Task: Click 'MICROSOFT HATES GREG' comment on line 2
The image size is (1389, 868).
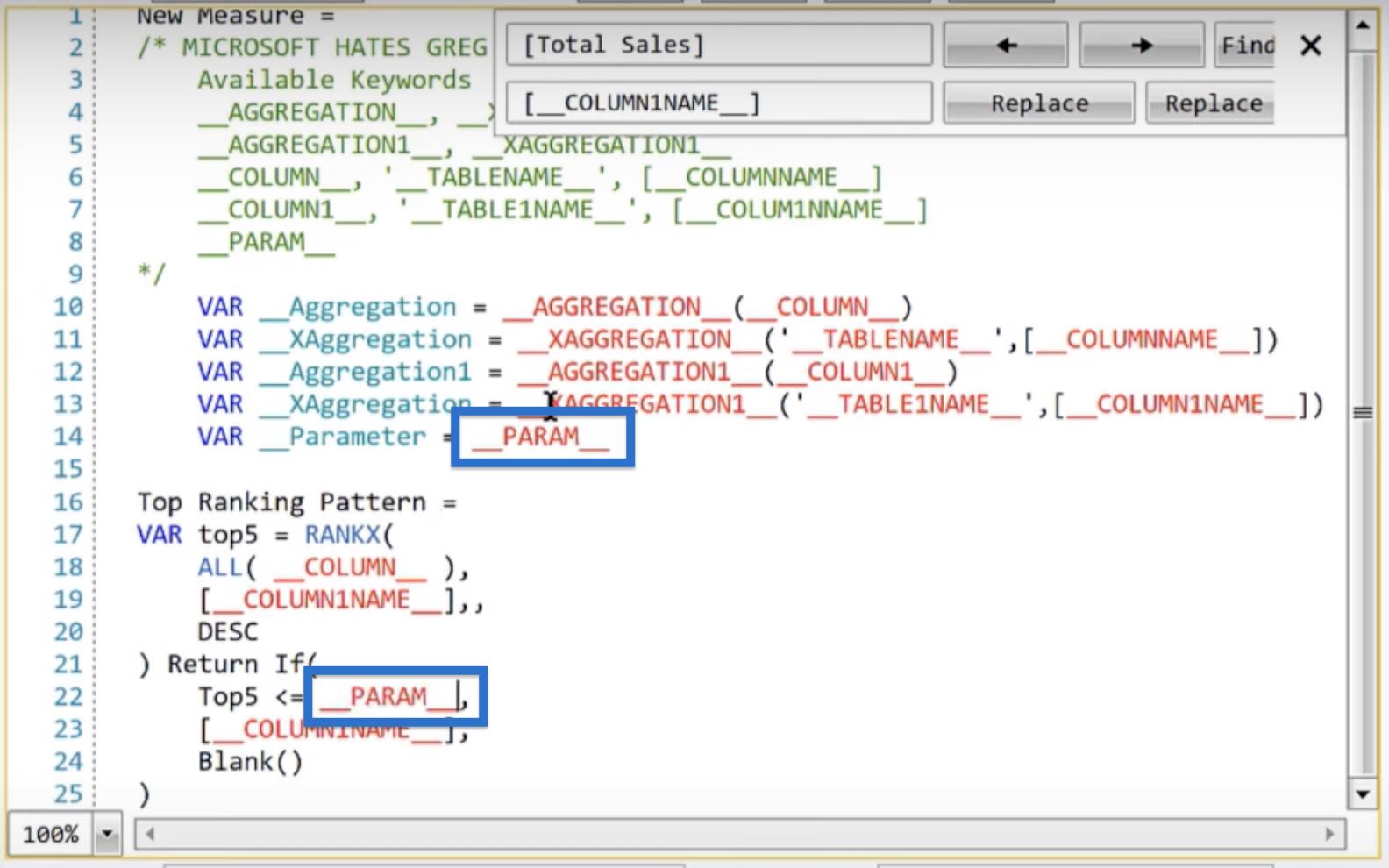Action: (334, 46)
